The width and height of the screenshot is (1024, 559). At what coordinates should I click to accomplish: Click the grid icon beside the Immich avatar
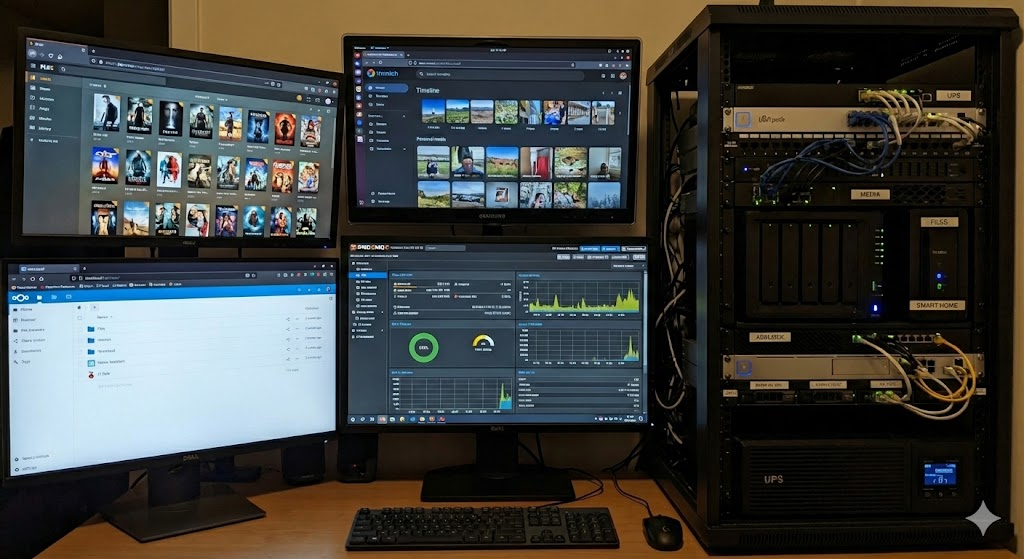coord(613,76)
